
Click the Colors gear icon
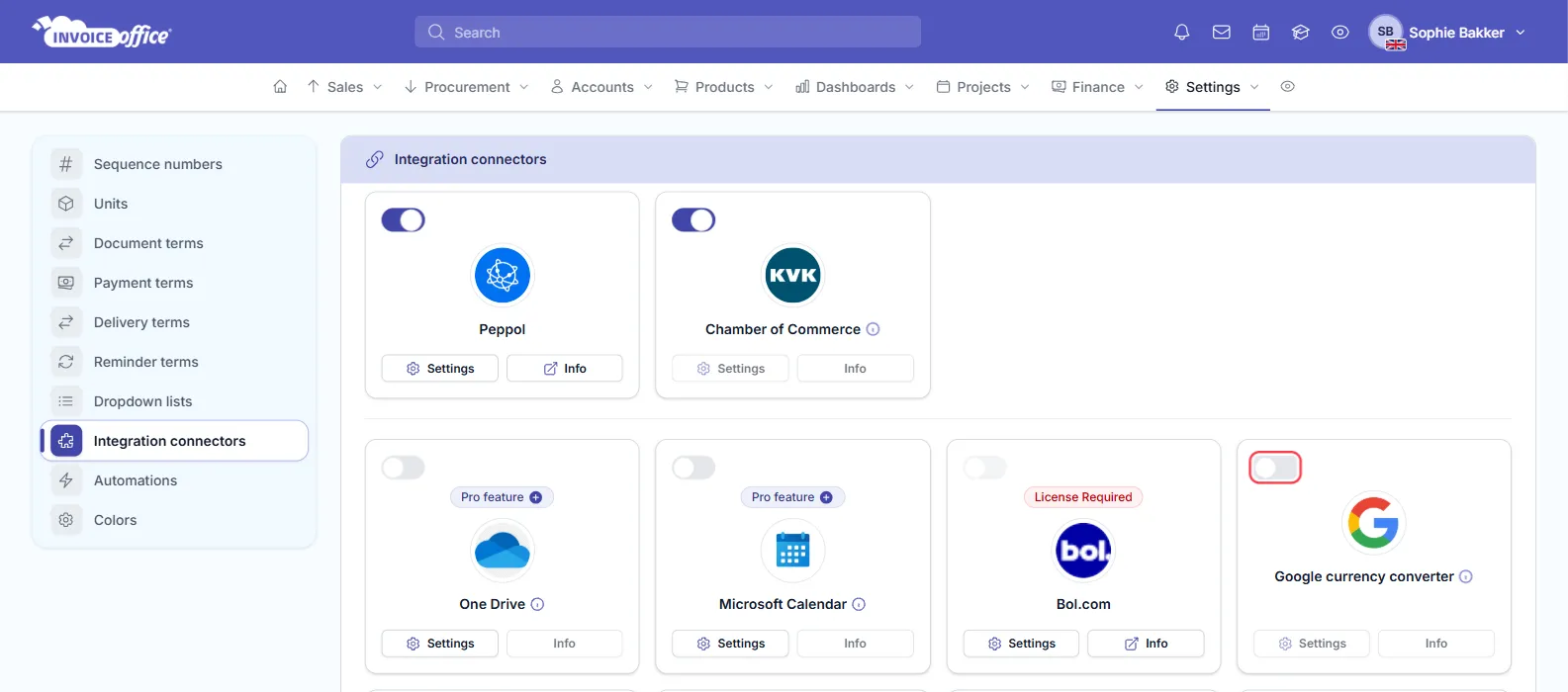pyautogui.click(x=66, y=520)
